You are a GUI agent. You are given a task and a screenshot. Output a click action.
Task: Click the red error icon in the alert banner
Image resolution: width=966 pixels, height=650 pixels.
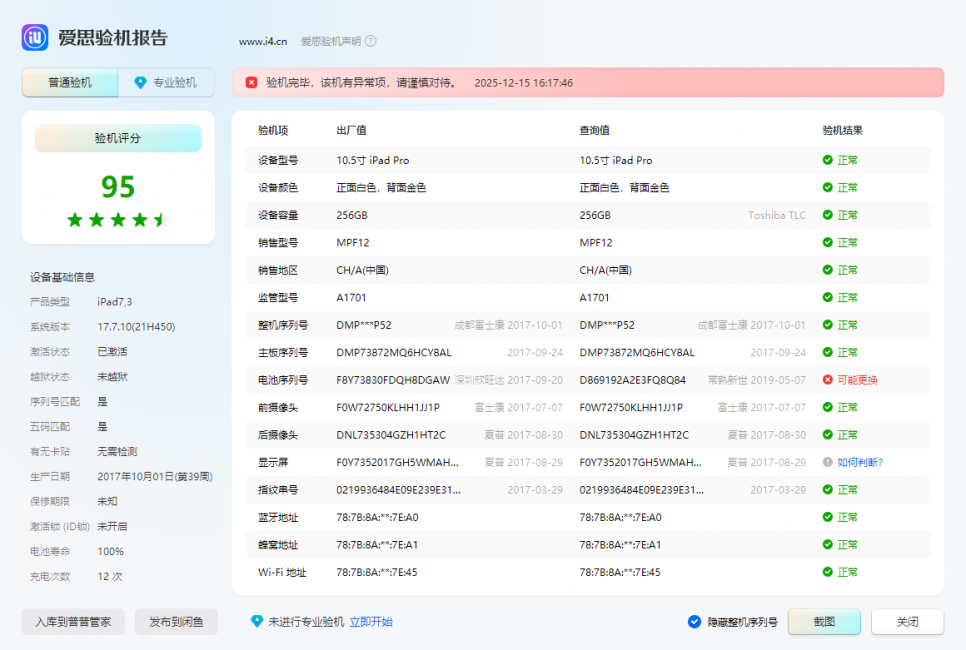pyautogui.click(x=249, y=83)
